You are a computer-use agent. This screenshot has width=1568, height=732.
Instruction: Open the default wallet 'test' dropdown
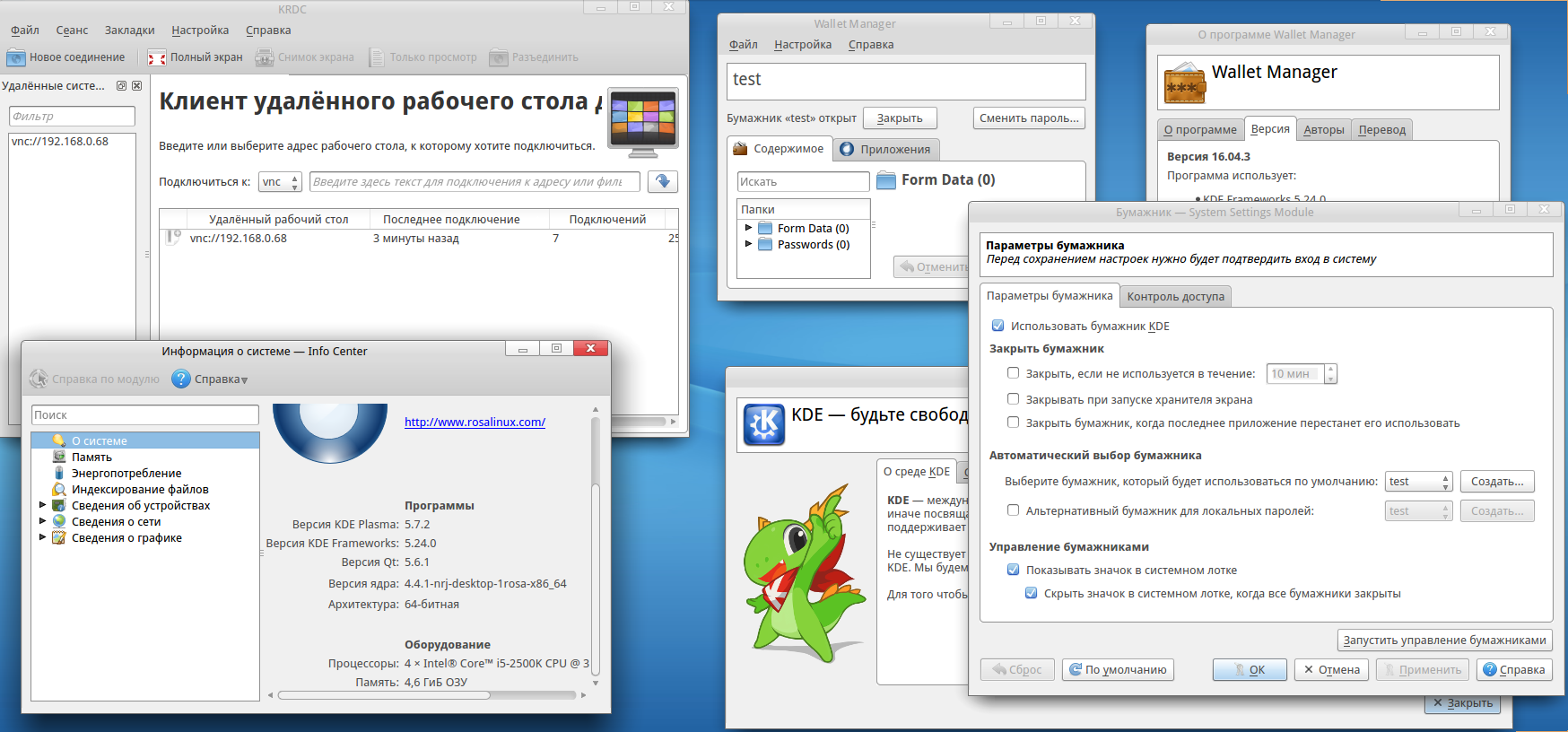(1418, 482)
